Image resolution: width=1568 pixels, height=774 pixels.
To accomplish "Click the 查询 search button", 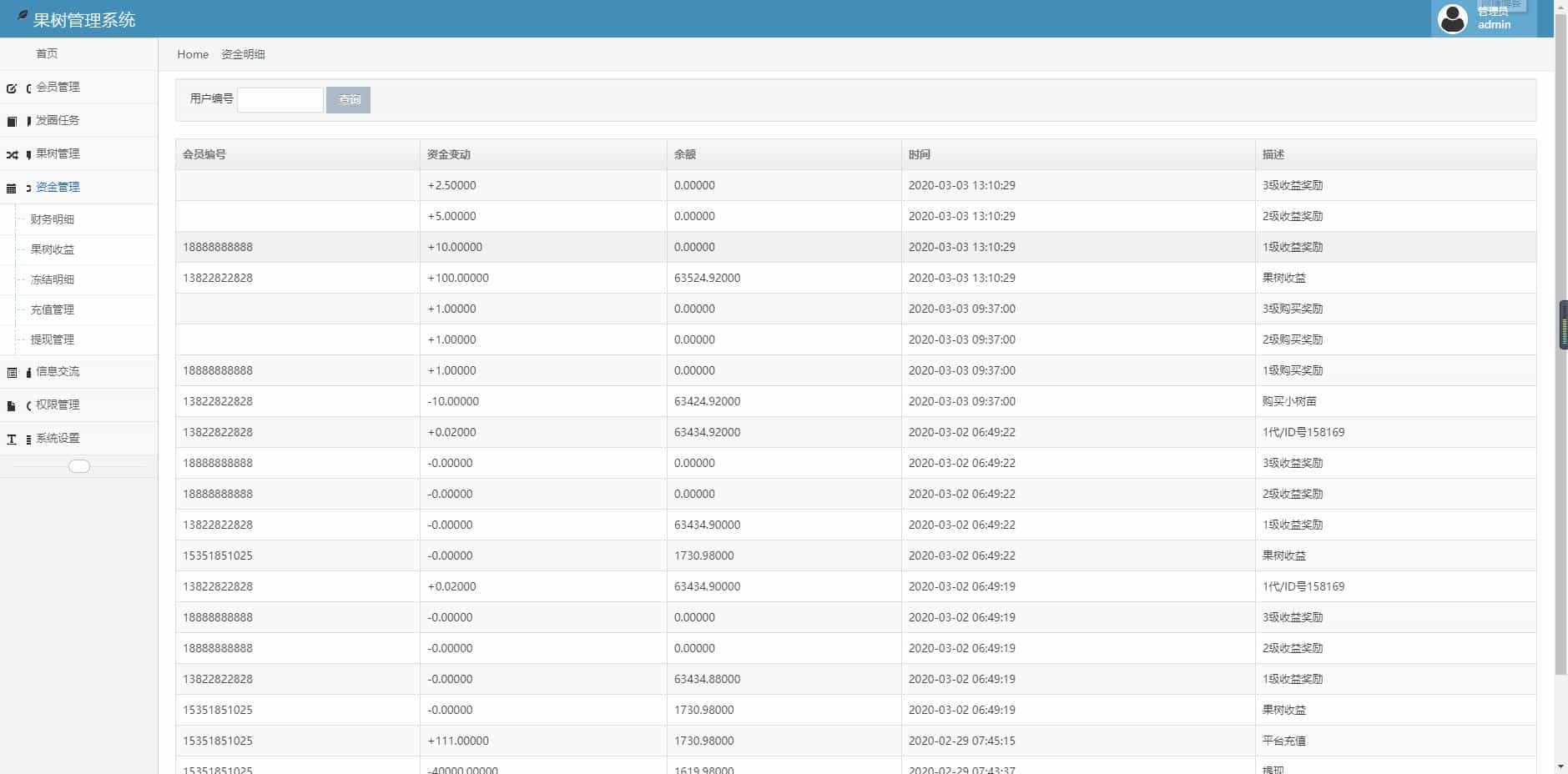I will [x=349, y=100].
